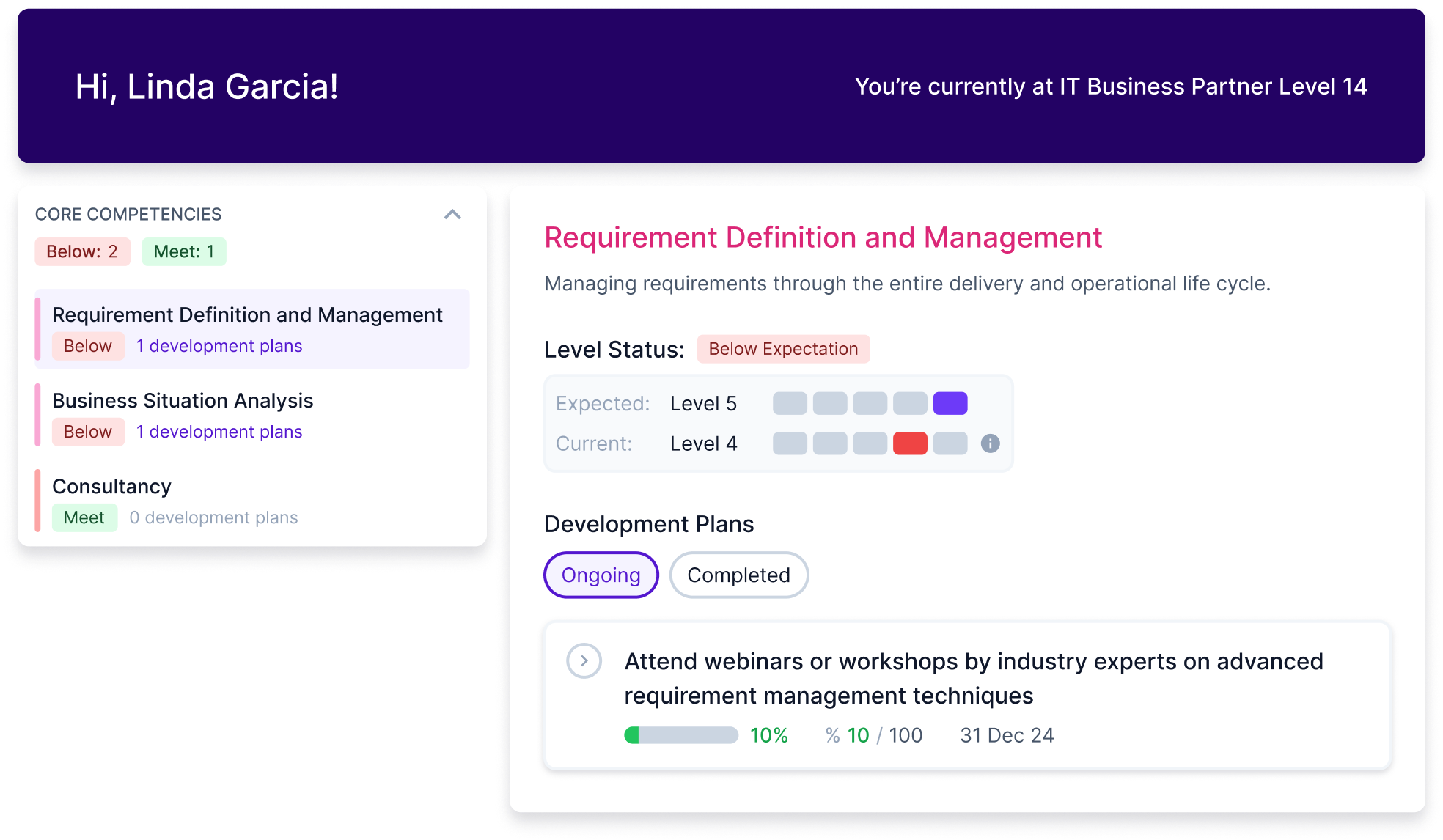
Task: Switch to the Completed plans tab
Action: point(738,575)
